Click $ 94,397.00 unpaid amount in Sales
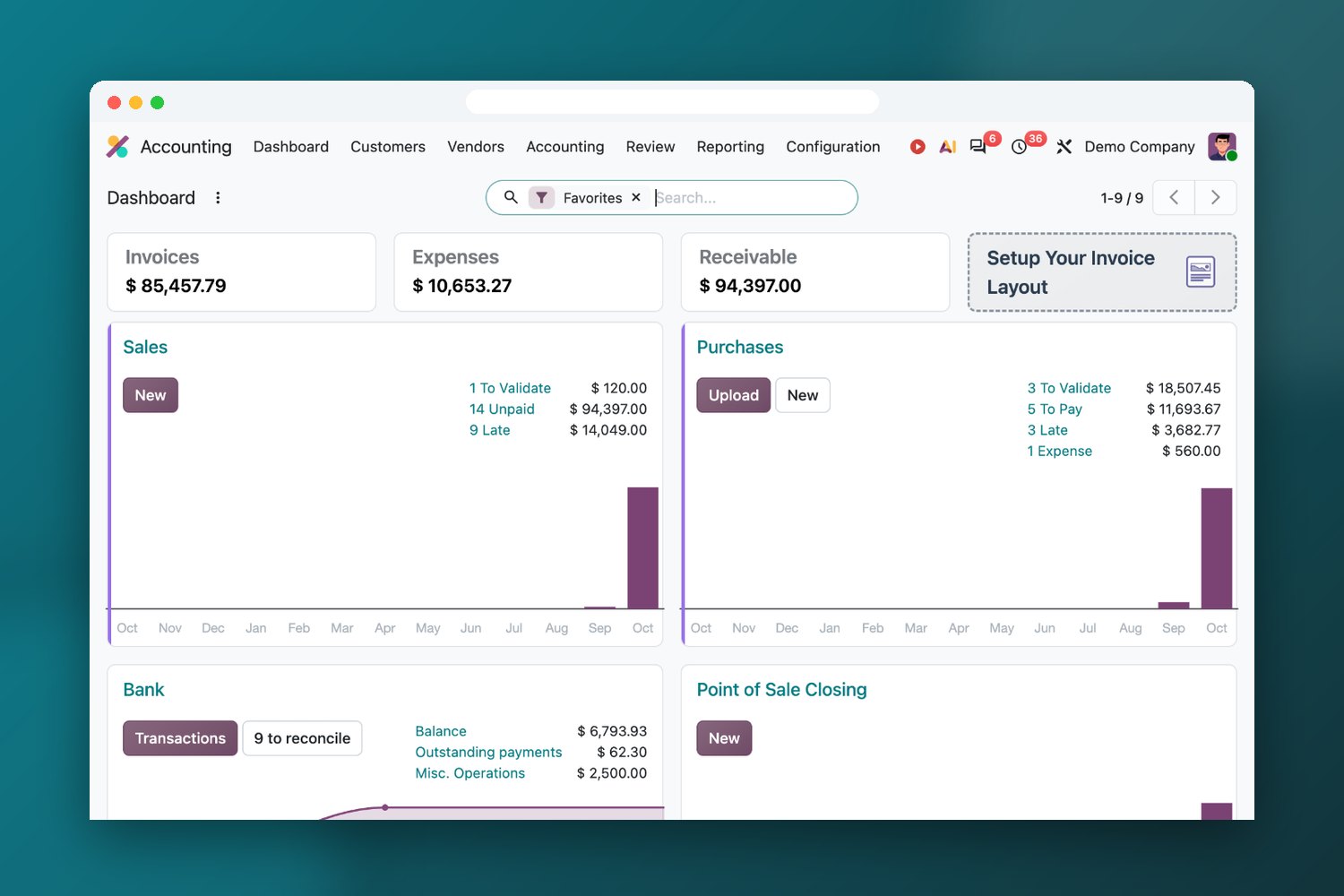Image resolution: width=1344 pixels, height=896 pixels. [608, 409]
